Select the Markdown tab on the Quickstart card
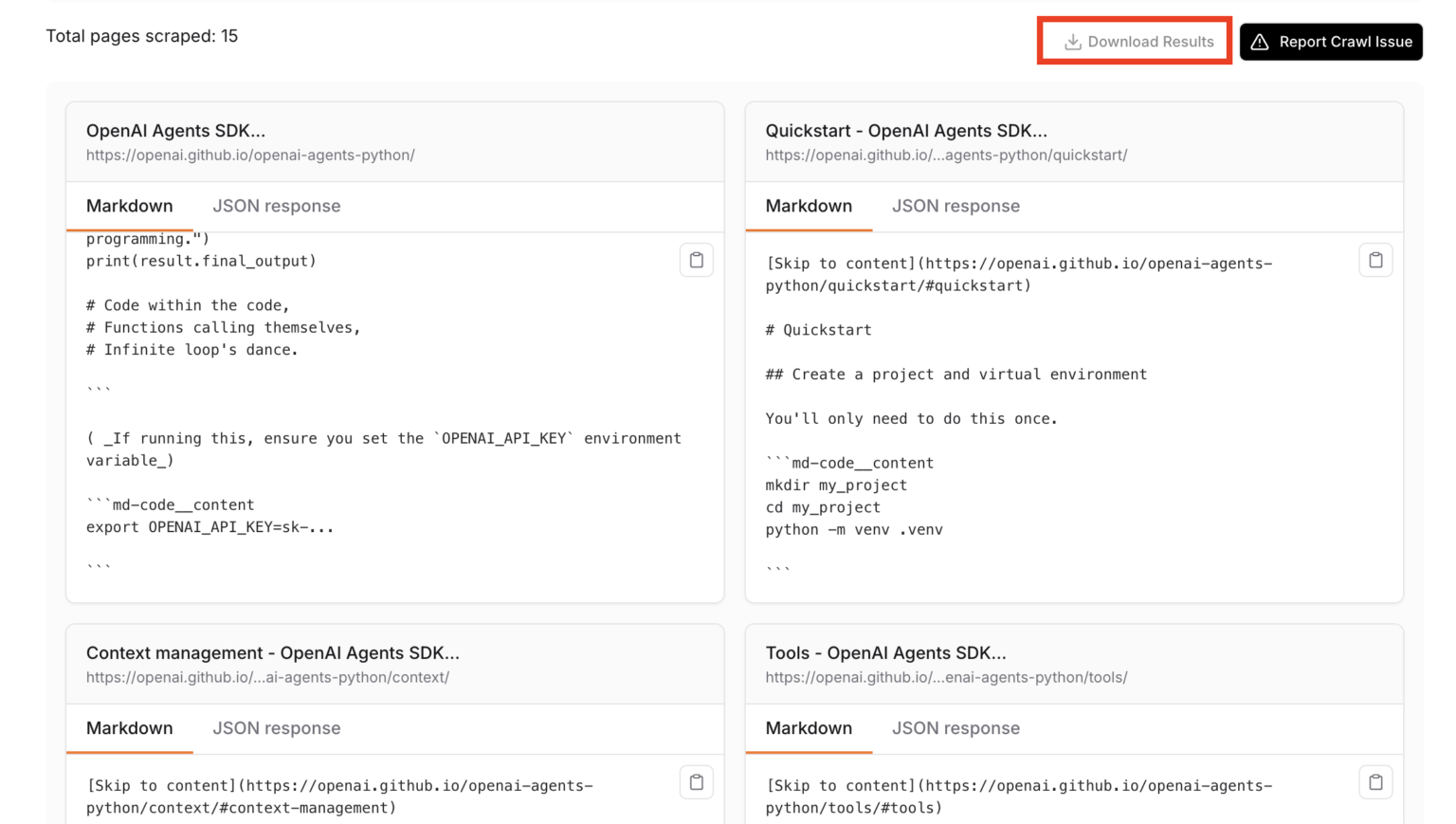The image size is (1456, 824). pos(808,206)
